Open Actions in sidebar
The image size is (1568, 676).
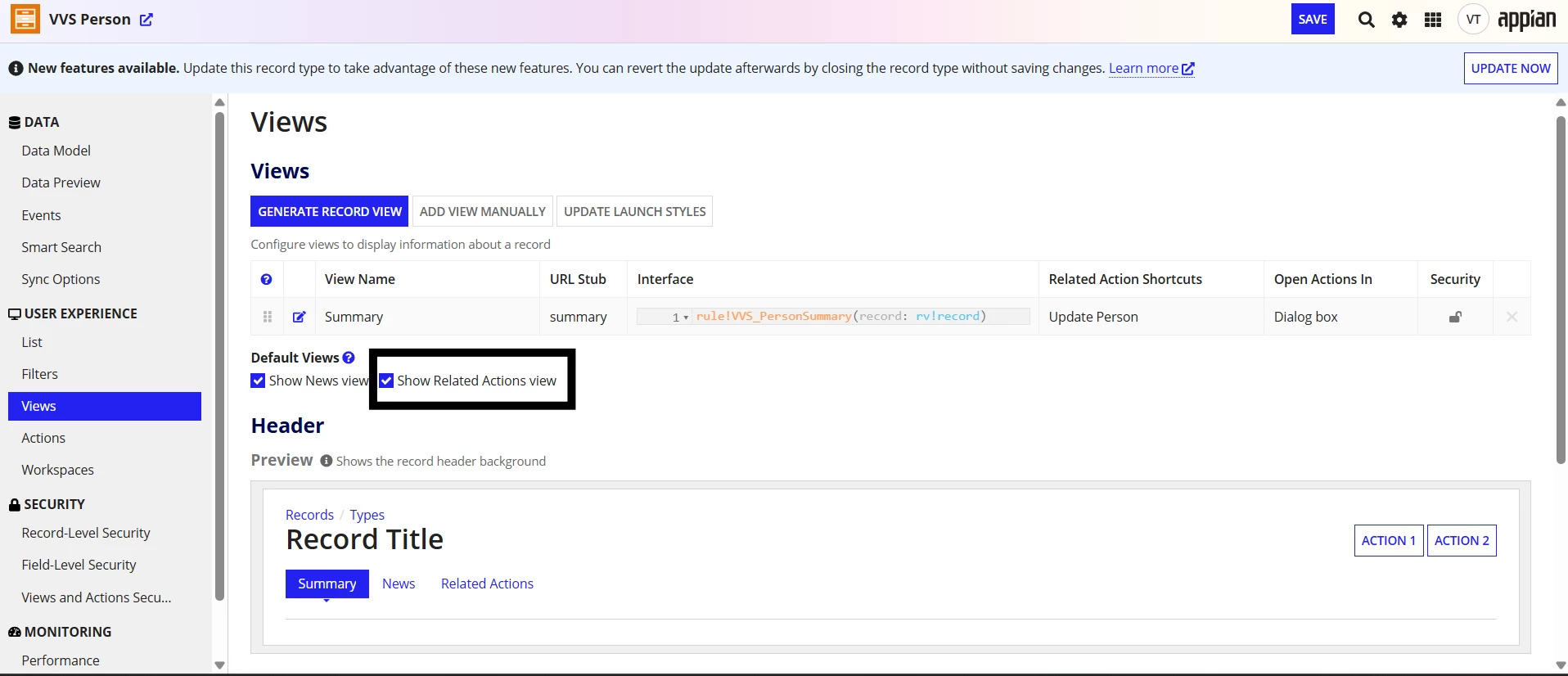tap(43, 438)
